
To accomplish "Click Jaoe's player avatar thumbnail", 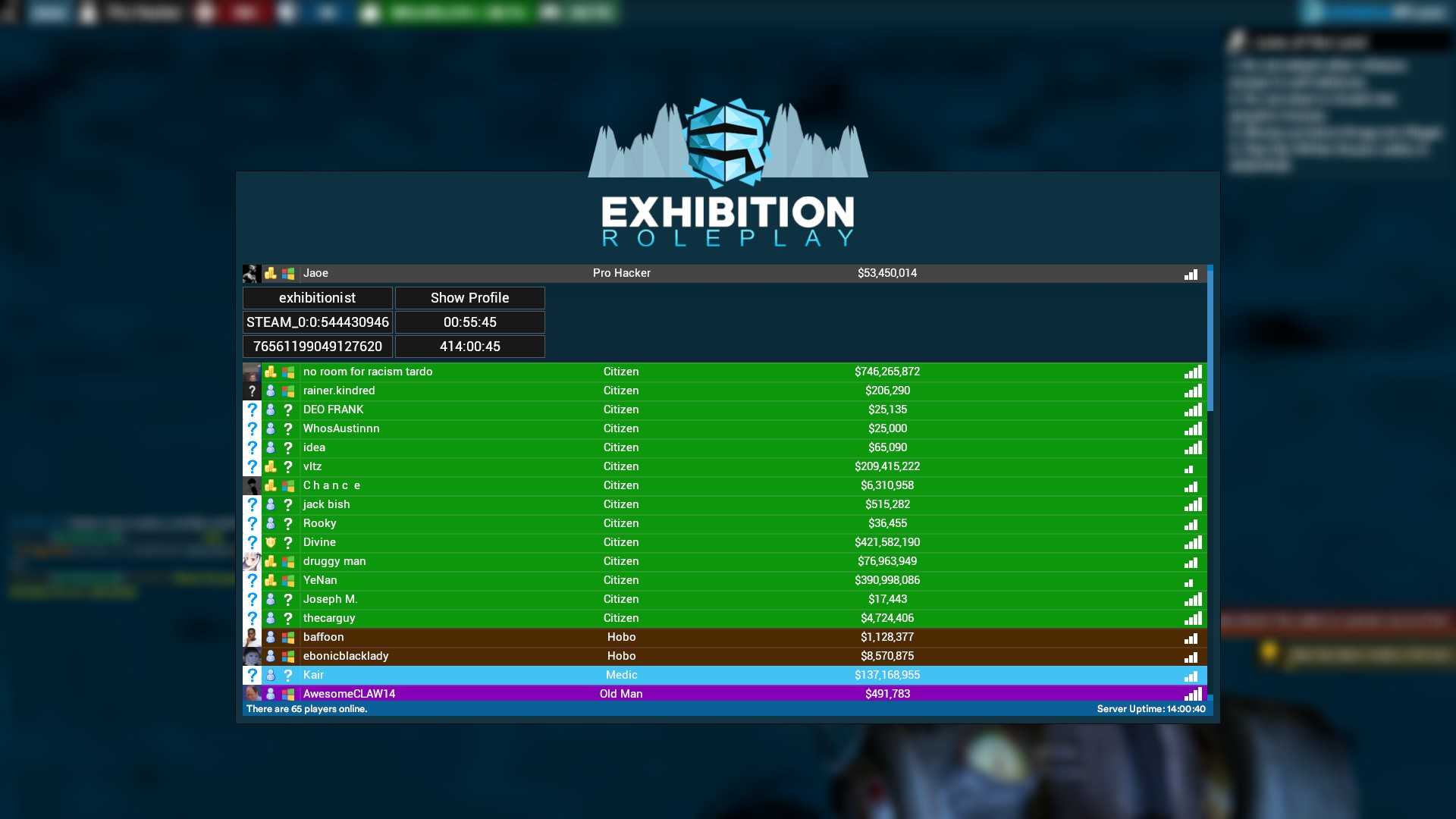I will pyautogui.click(x=252, y=274).
